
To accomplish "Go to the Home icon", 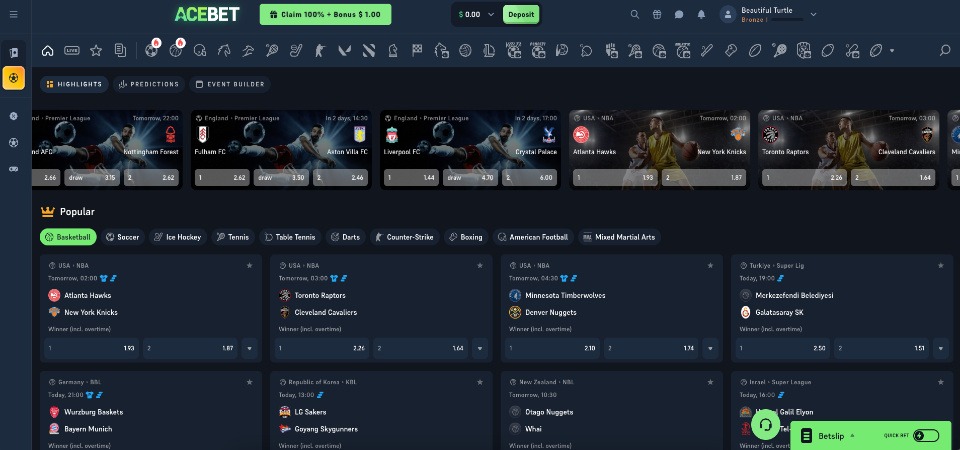I will pyautogui.click(x=48, y=51).
